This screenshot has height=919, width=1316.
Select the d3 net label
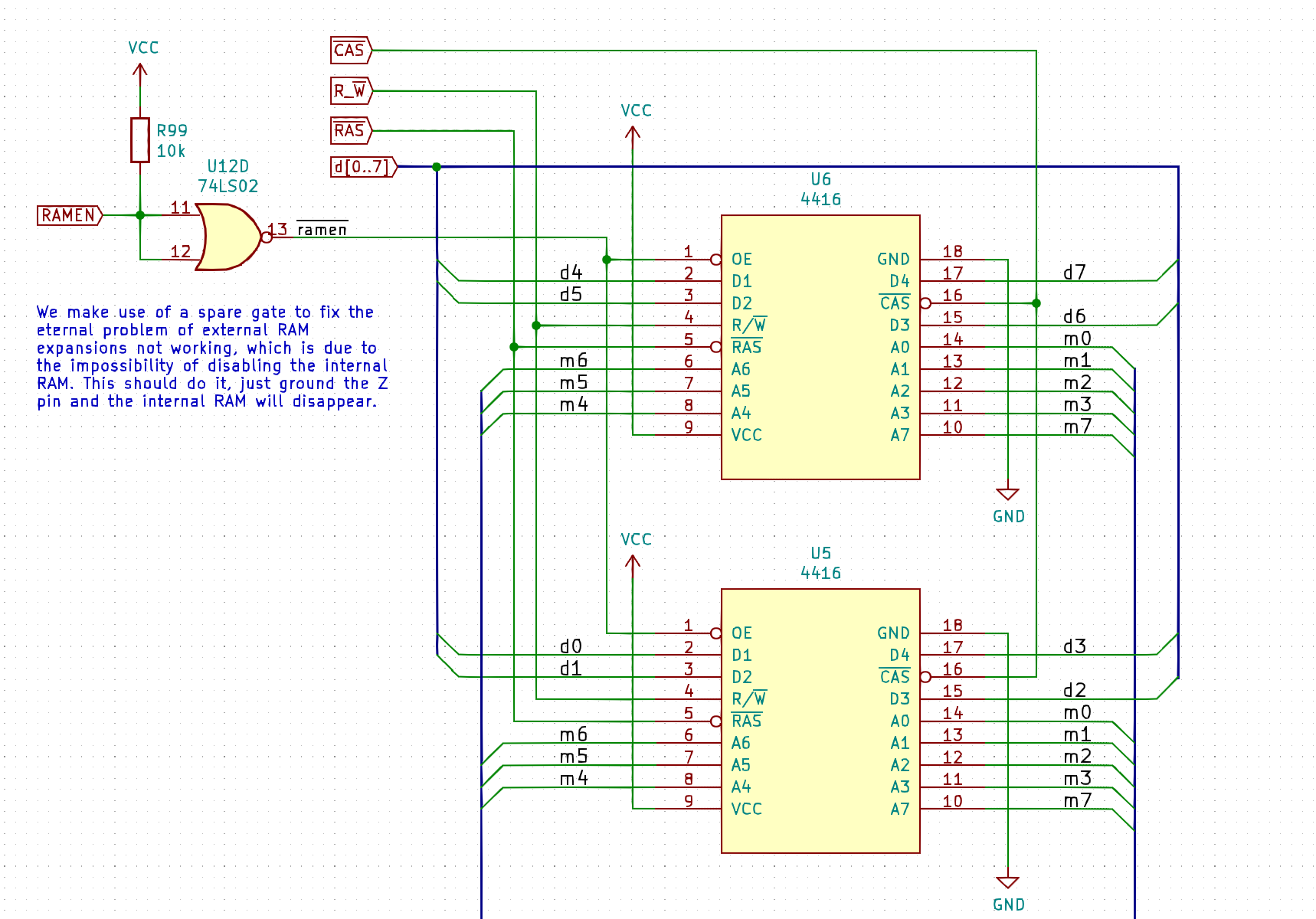(x=1075, y=646)
